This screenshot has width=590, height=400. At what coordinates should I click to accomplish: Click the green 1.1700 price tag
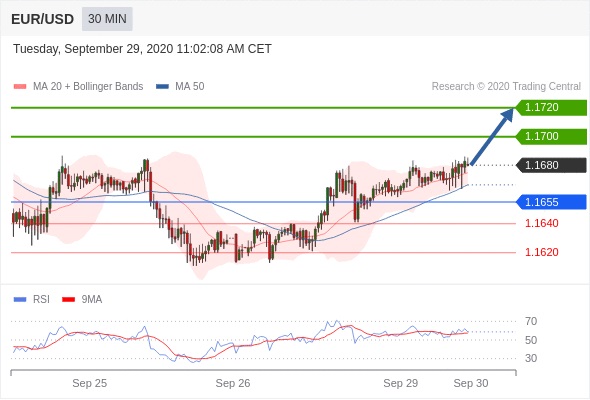click(x=551, y=136)
